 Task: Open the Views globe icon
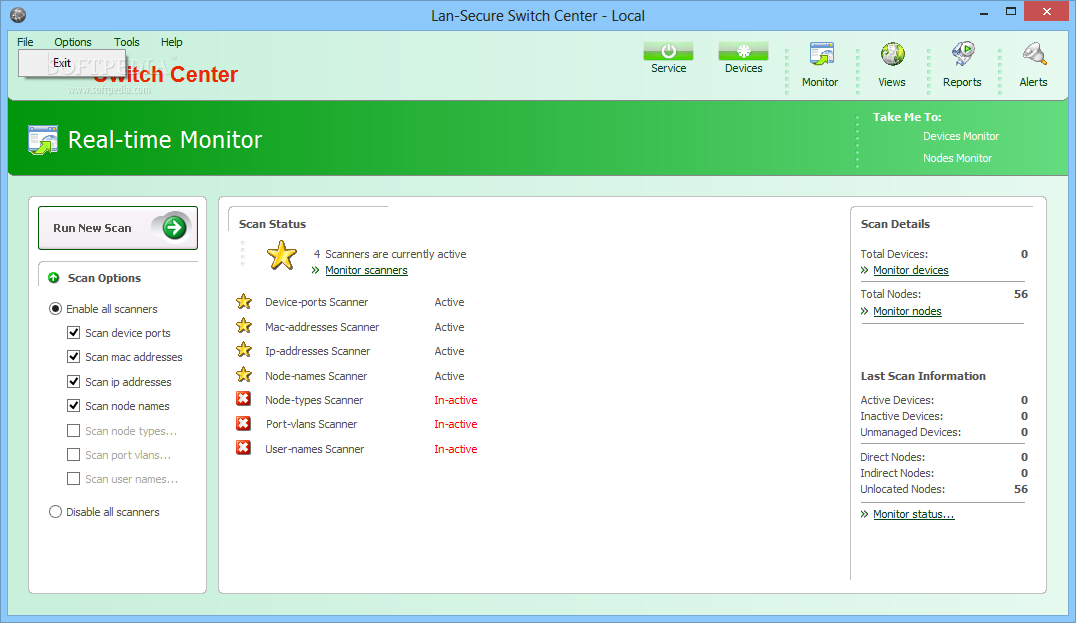892,54
